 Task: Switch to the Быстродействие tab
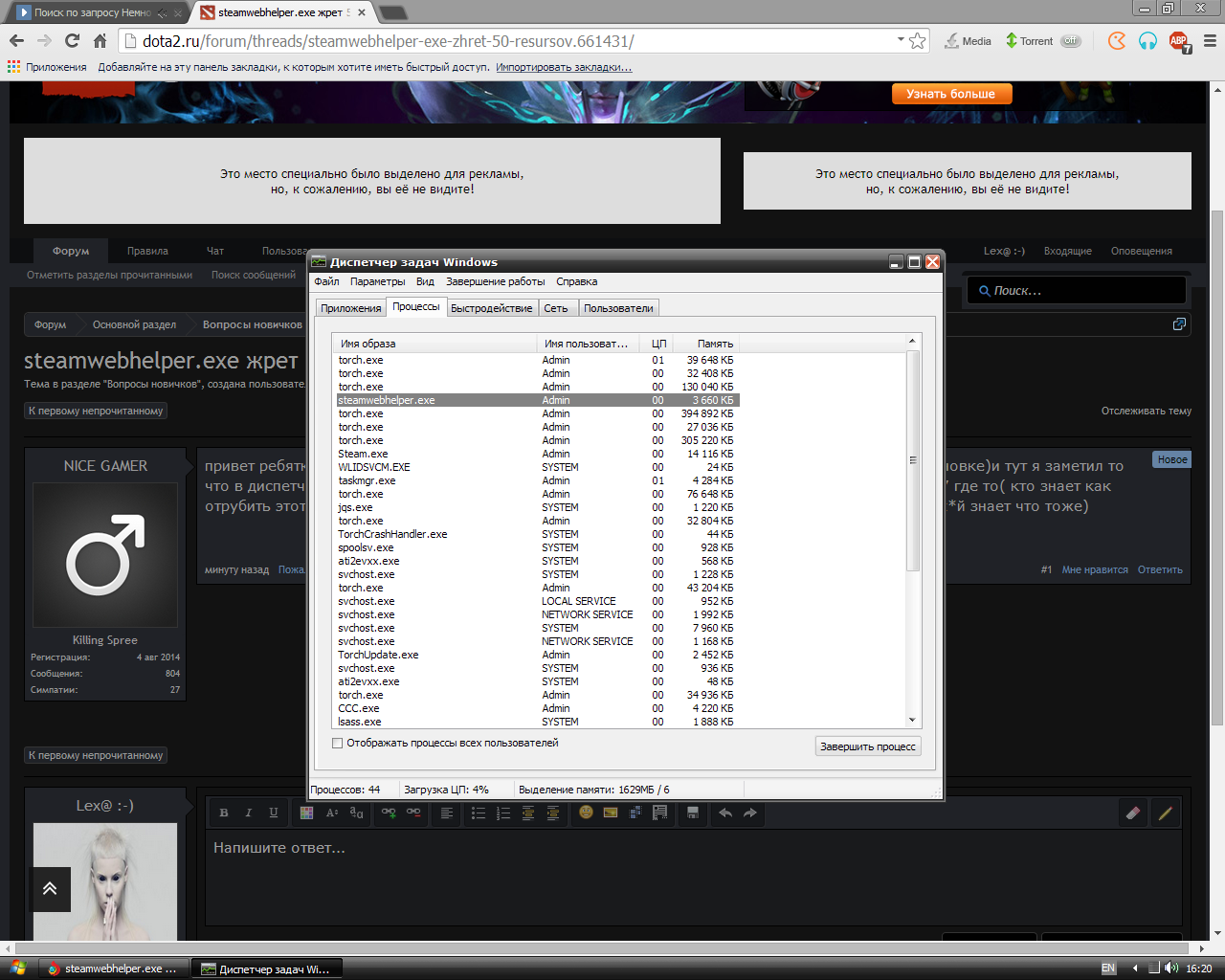point(491,308)
